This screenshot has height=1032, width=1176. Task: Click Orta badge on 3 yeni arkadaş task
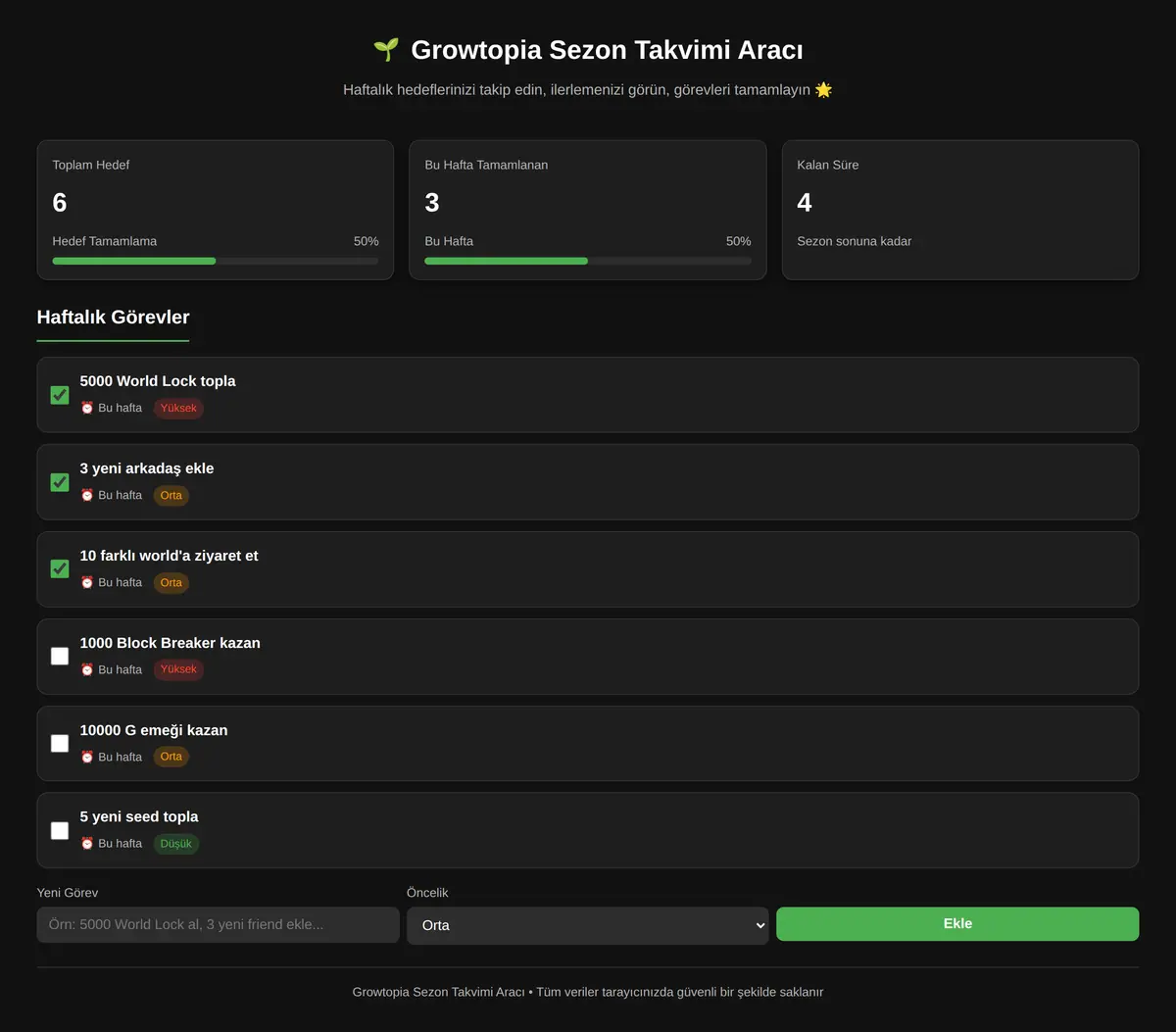click(171, 495)
